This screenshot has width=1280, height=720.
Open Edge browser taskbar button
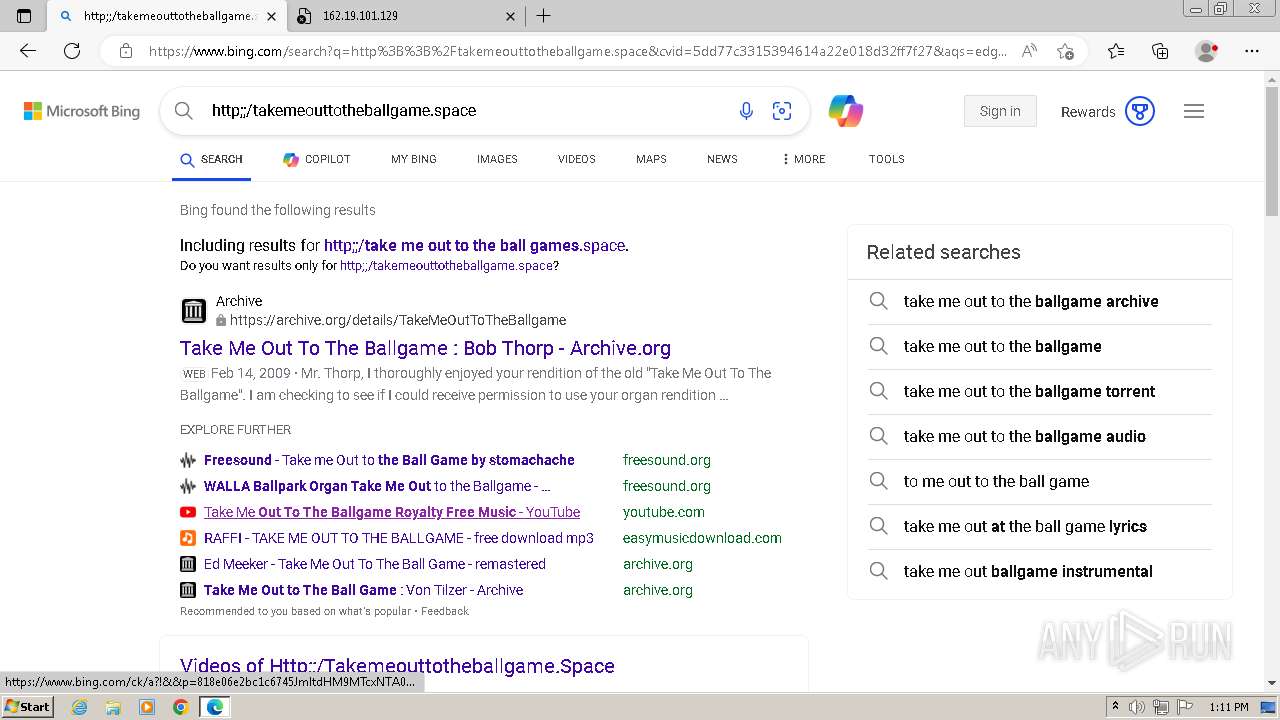pos(214,707)
